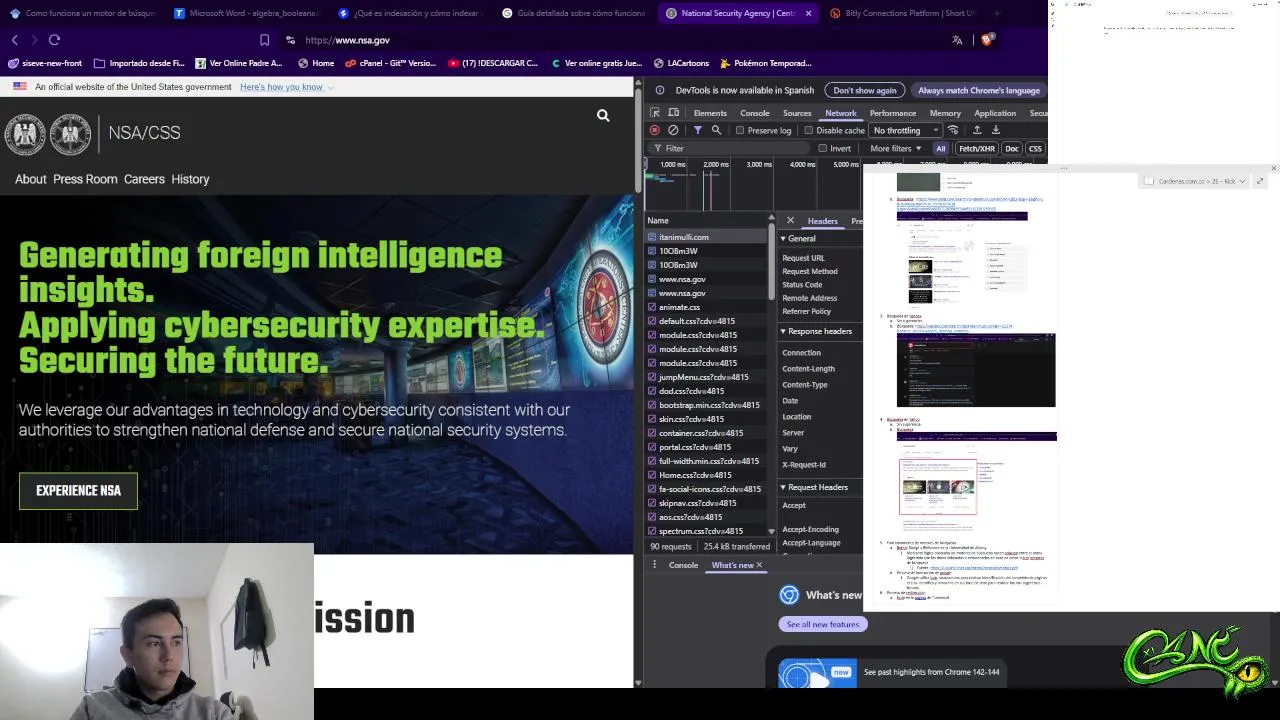Open the Console tab in the drawer

click(x=683, y=565)
